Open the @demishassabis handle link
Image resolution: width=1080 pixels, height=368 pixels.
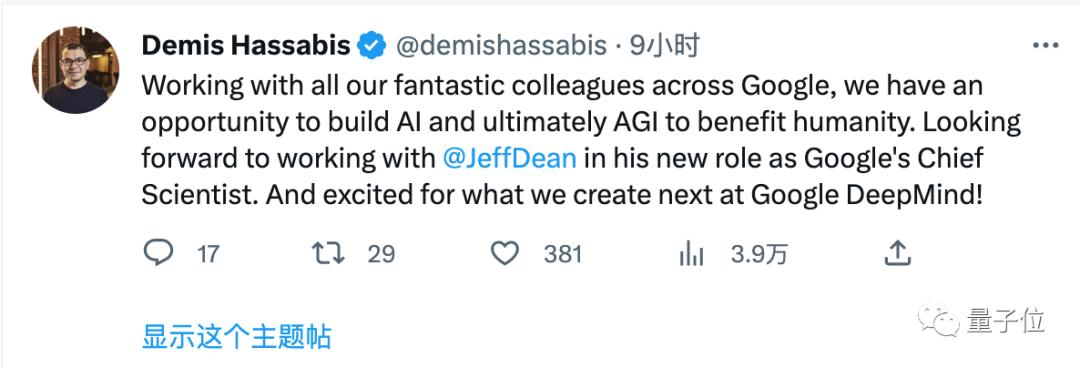pyautogui.click(x=501, y=46)
